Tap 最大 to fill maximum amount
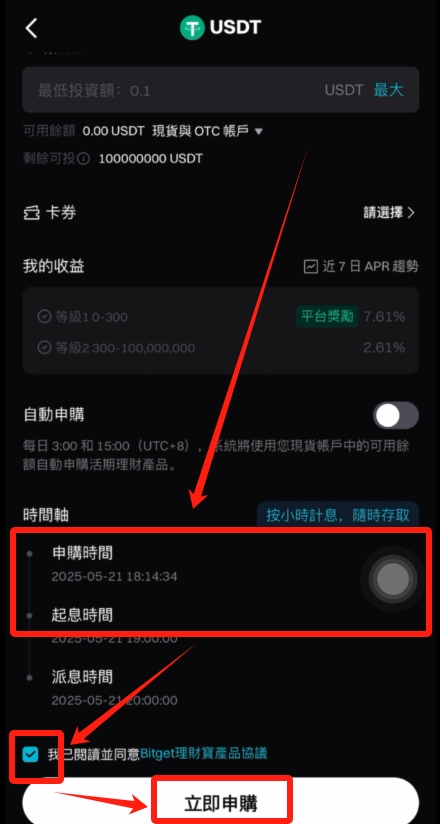The image size is (440, 824). [388, 90]
